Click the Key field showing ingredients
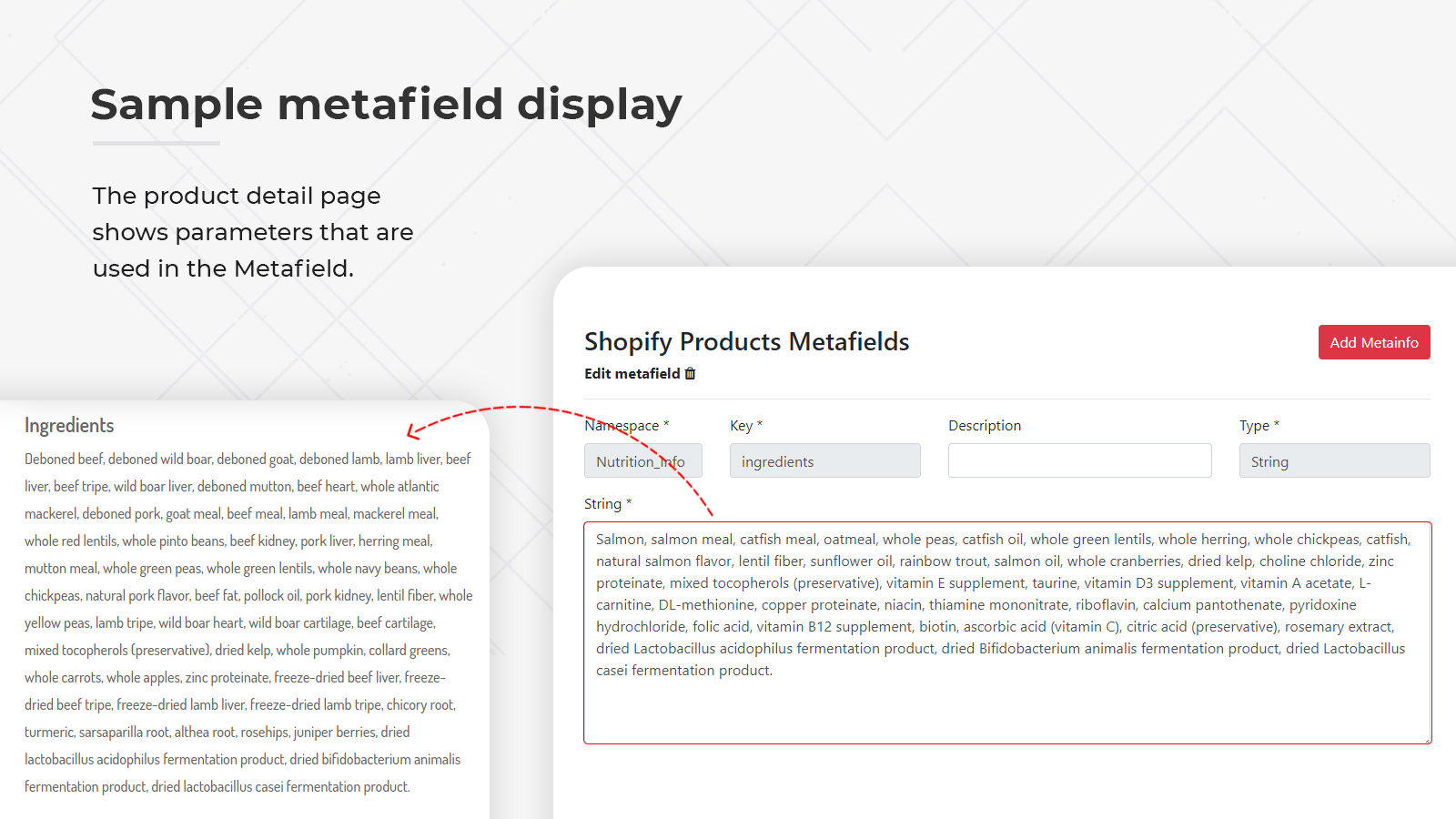Viewport: 1456px width, 819px height. pos(824,461)
